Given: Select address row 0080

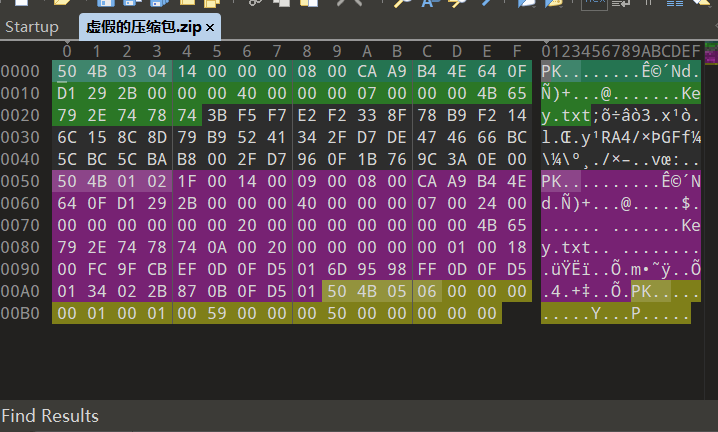Looking at the screenshot, I should [x=20, y=247].
